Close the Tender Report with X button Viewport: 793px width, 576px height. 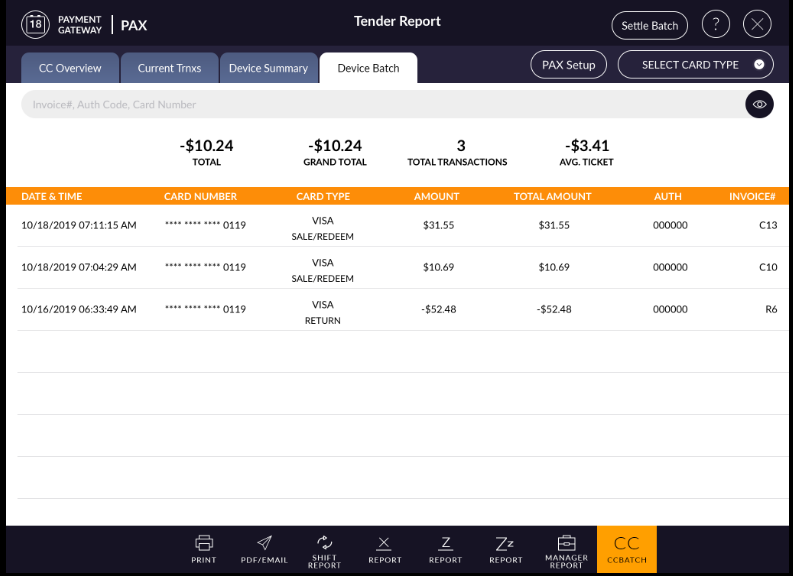(758, 25)
